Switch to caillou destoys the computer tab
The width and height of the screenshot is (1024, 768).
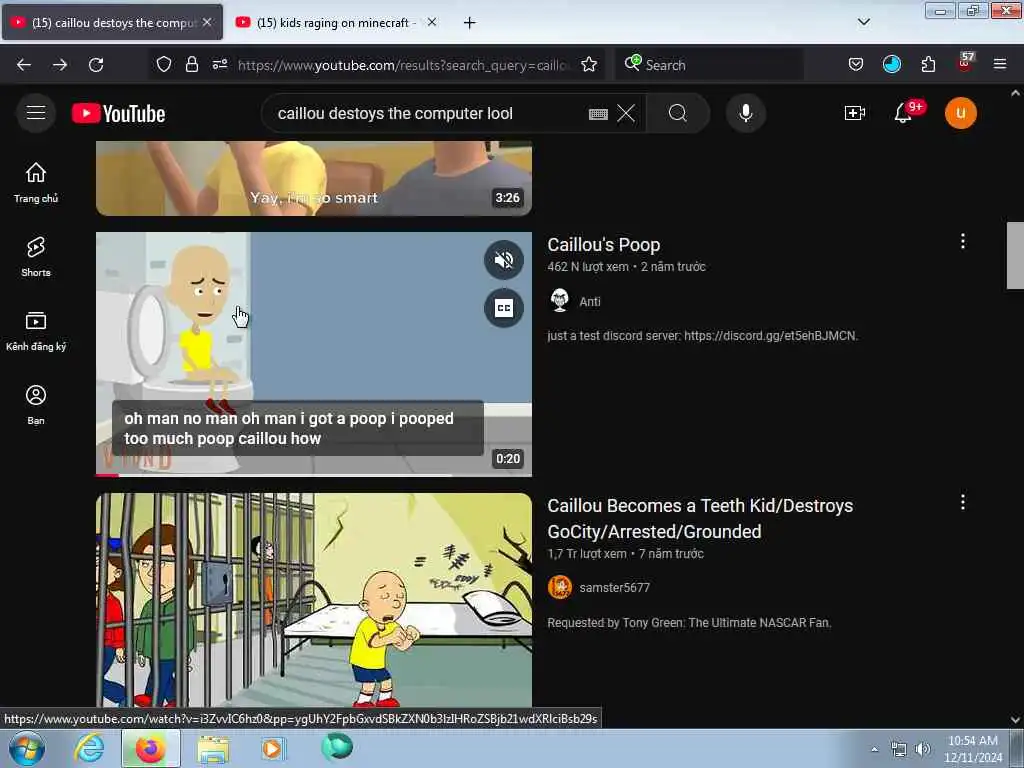coord(113,22)
